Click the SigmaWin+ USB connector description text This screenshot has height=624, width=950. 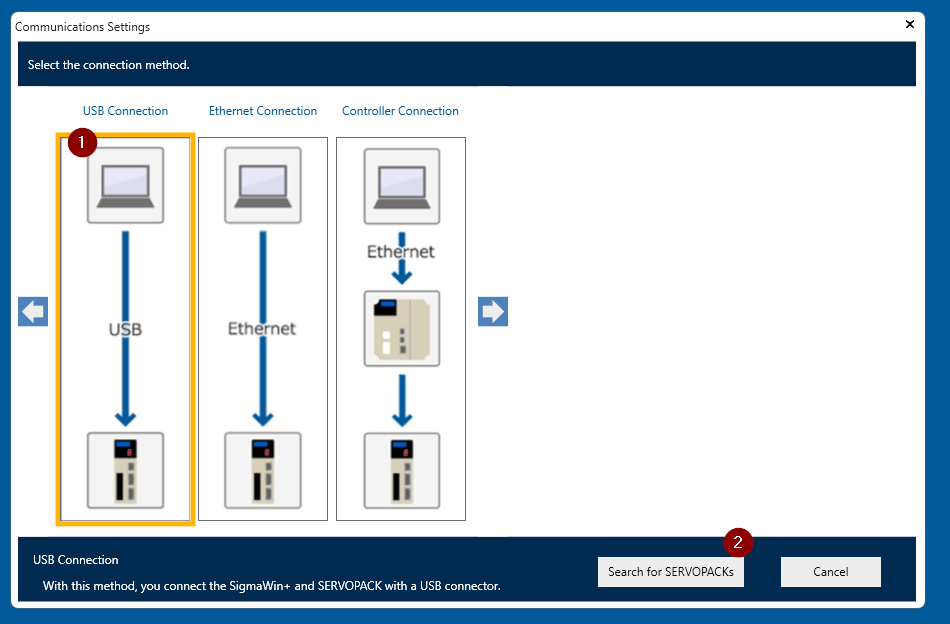[271, 586]
